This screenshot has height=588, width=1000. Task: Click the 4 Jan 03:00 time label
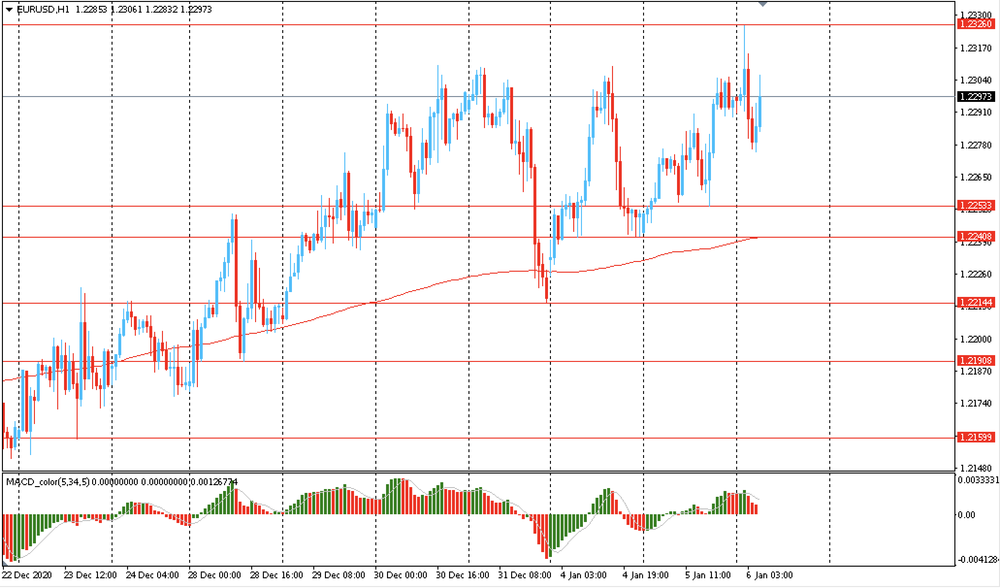tap(584, 575)
